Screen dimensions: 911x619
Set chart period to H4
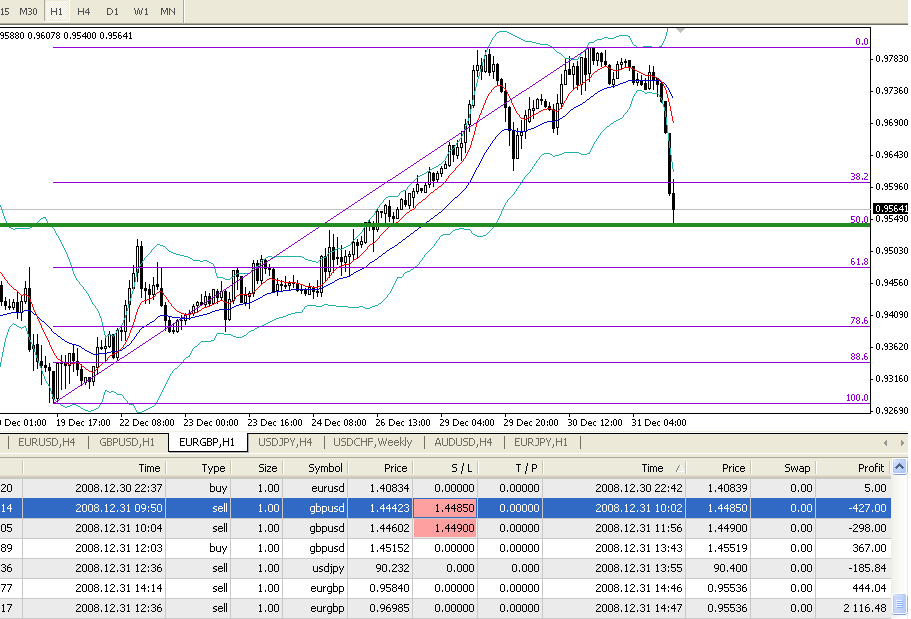click(x=84, y=10)
